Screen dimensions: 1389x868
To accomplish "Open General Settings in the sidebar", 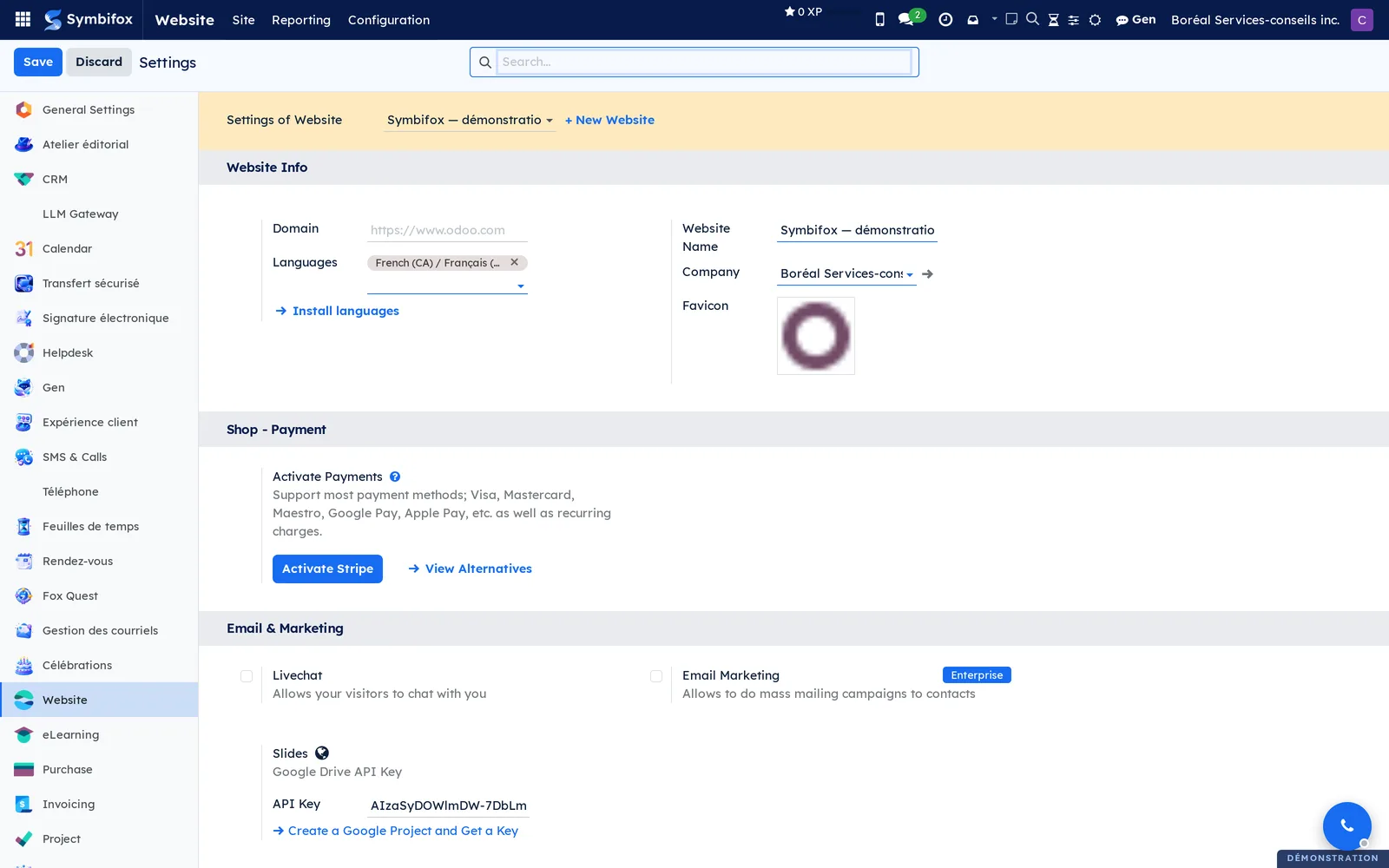I will pos(99,109).
